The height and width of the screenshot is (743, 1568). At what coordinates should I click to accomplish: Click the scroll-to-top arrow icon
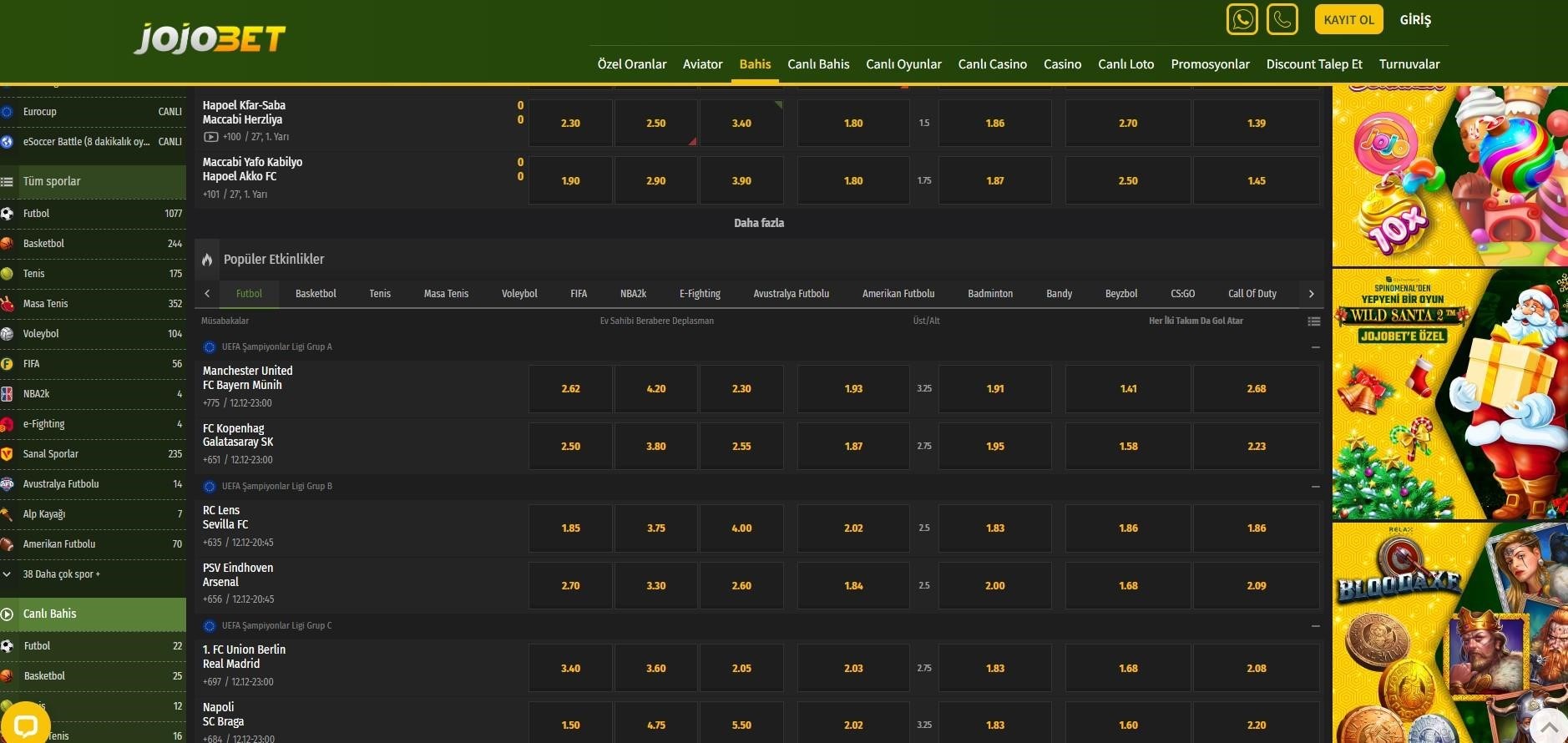[1549, 726]
